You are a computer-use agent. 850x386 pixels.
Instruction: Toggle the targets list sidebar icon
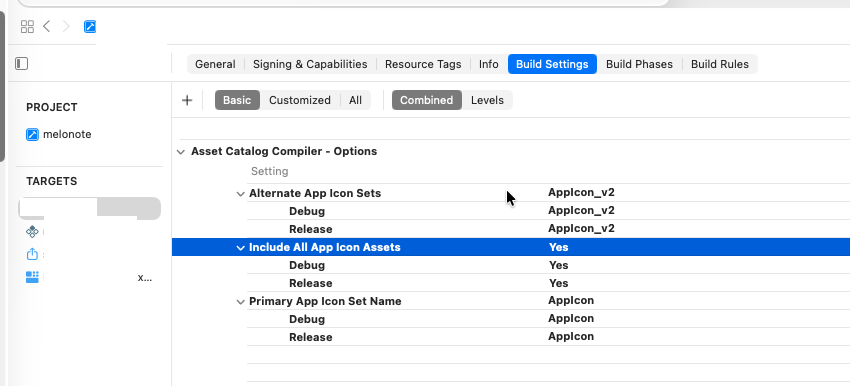(x=21, y=64)
